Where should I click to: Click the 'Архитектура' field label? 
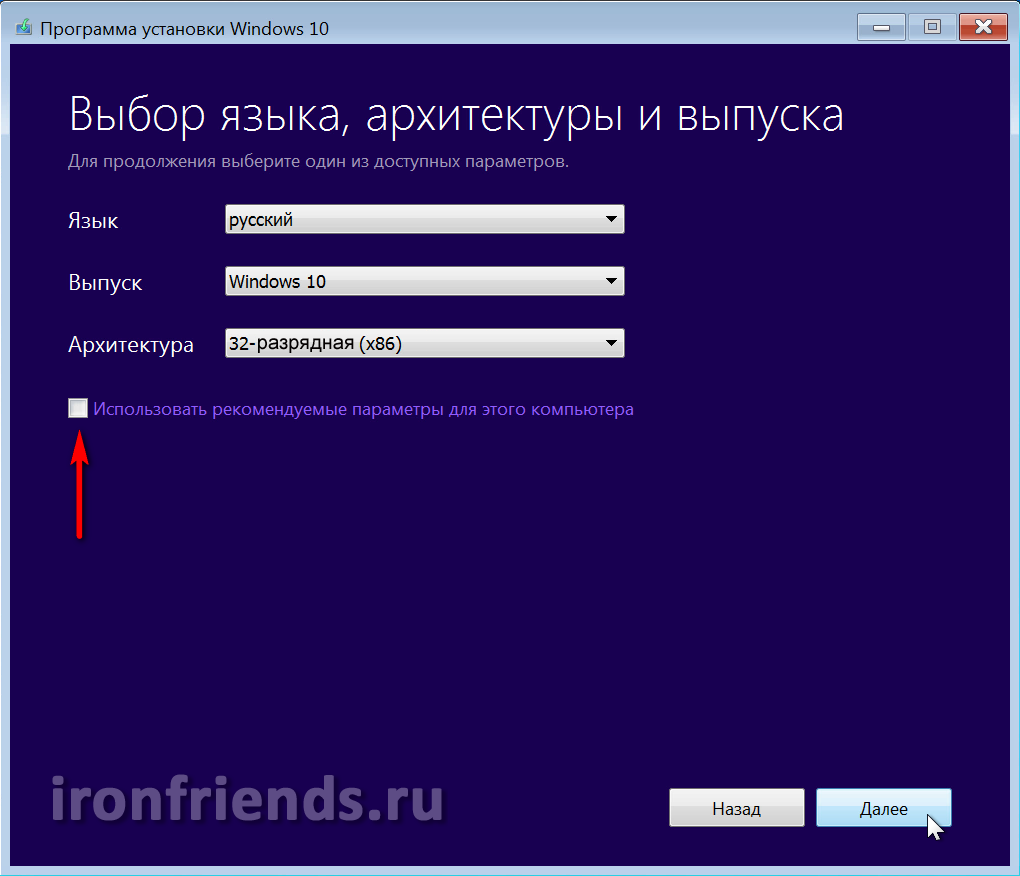(x=131, y=346)
